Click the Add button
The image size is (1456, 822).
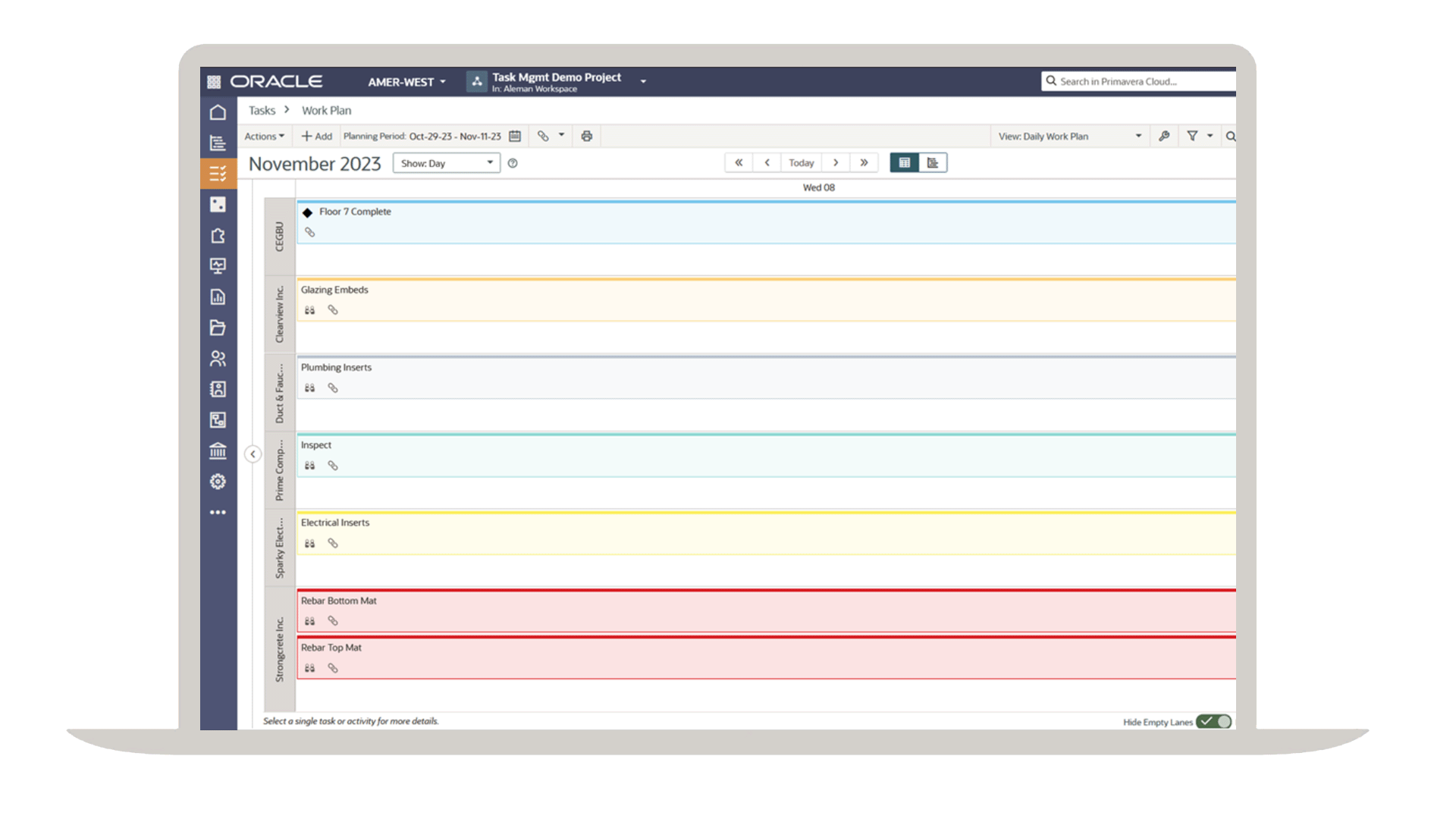click(317, 136)
